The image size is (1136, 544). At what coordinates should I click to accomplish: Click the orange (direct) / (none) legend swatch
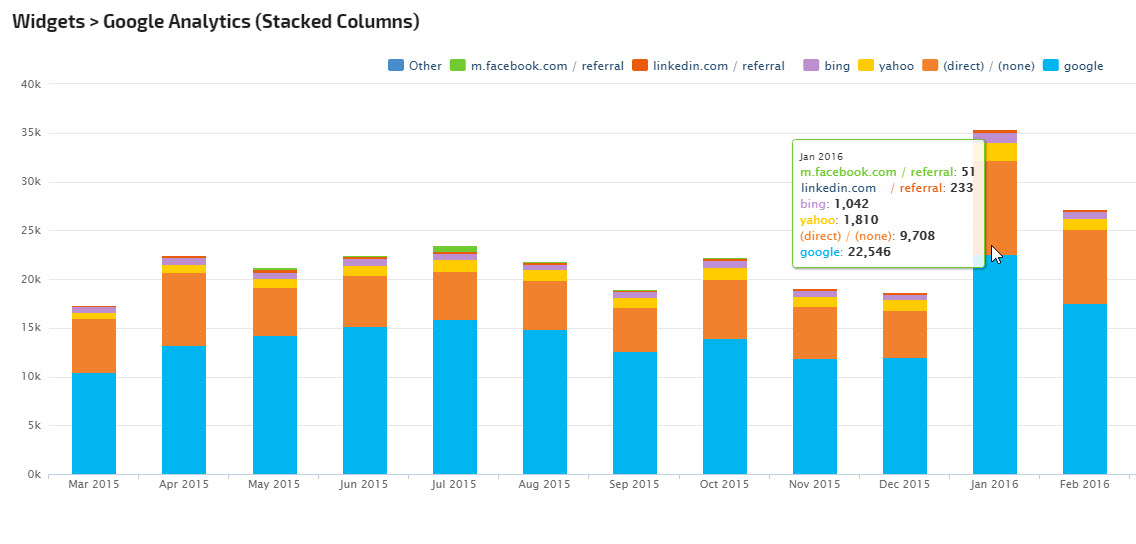(930, 66)
